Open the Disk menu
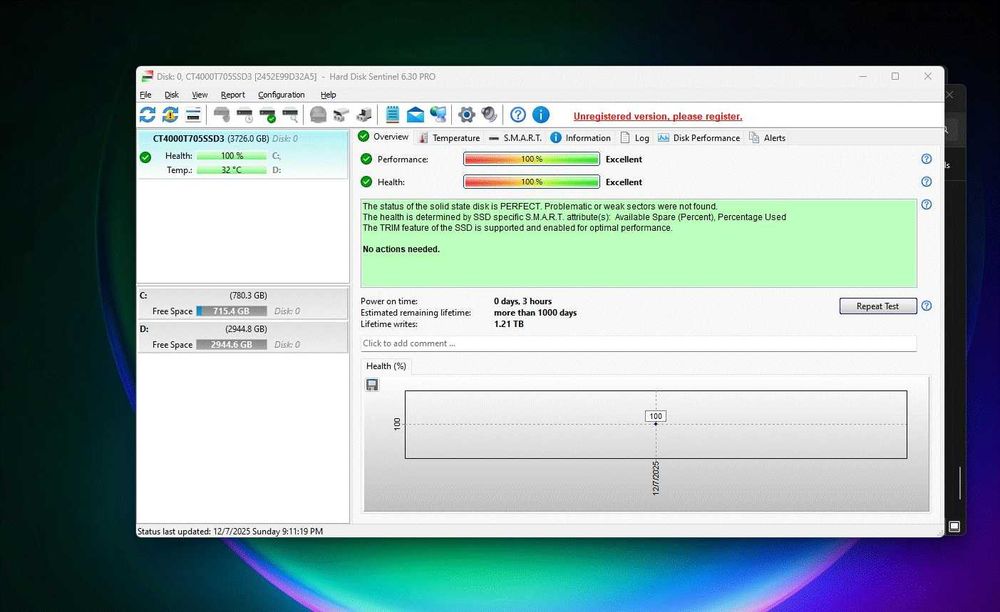 coord(172,94)
